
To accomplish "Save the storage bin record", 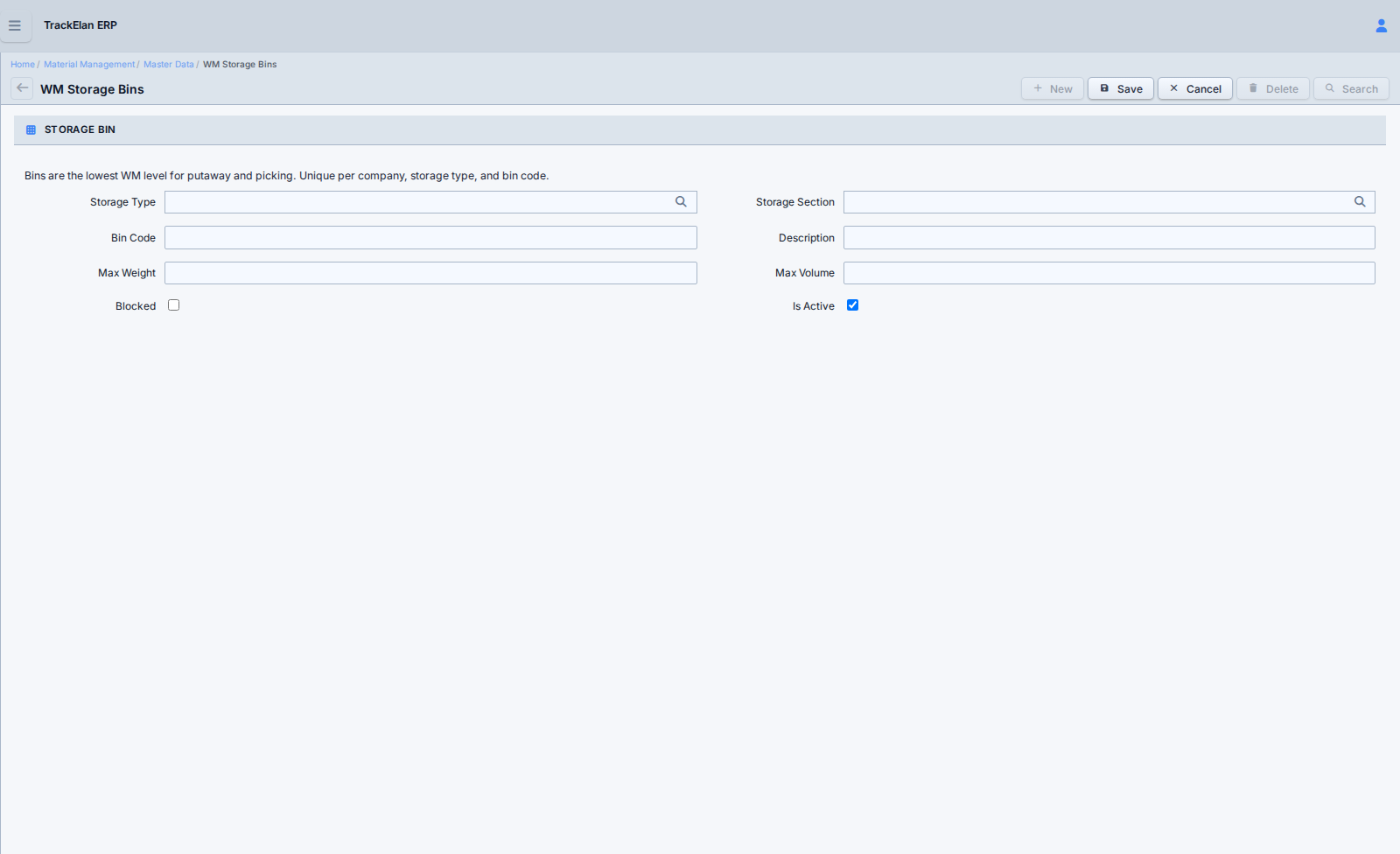I will (1121, 88).
